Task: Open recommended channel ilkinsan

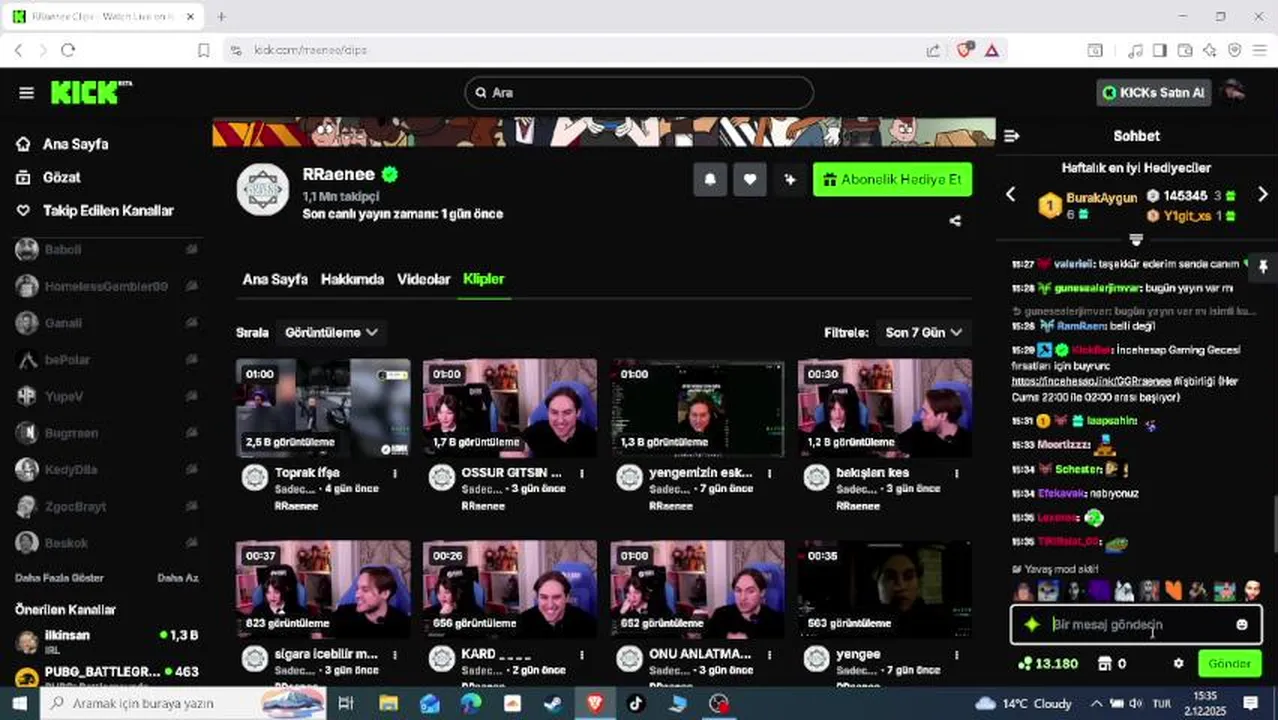Action: click(x=107, y=640)
